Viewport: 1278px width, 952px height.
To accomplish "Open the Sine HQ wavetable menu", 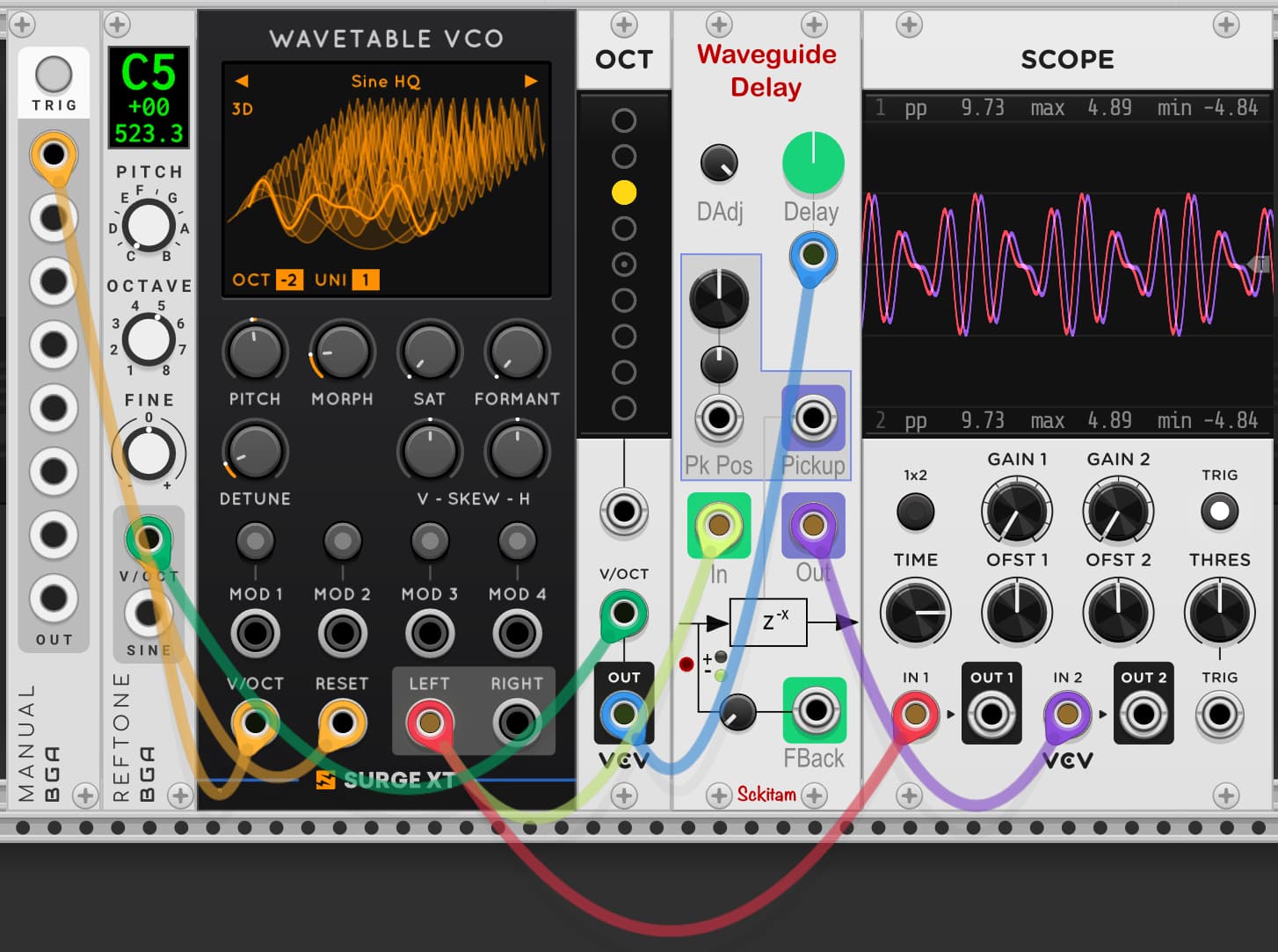I will coord(386,81).
